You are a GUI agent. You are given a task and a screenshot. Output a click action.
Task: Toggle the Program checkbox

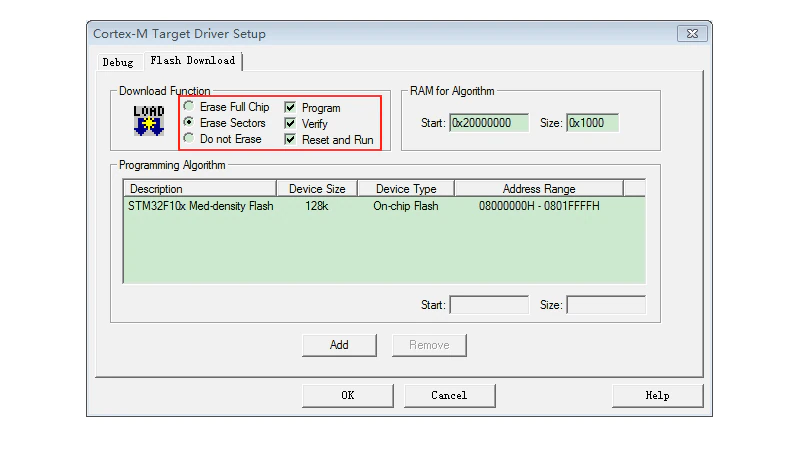(x=290, y=107)
